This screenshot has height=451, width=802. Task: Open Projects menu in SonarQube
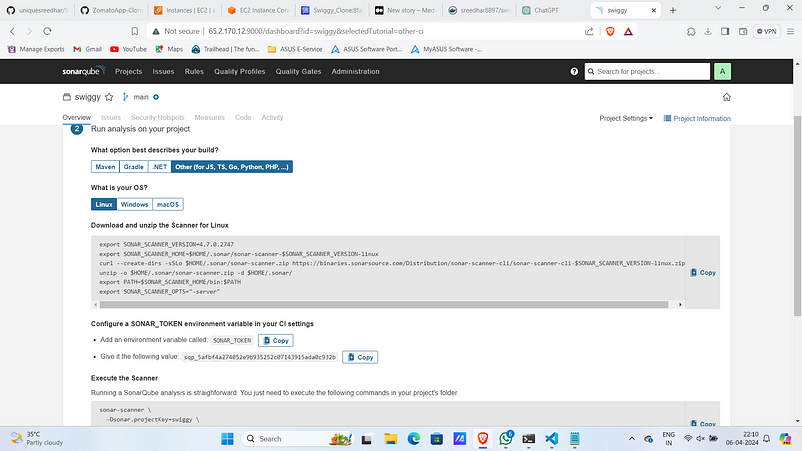pos(128,72)
